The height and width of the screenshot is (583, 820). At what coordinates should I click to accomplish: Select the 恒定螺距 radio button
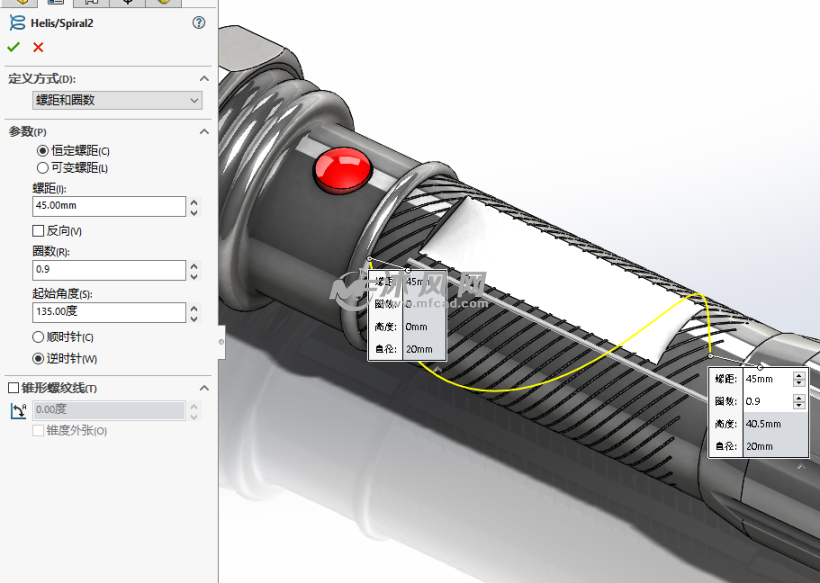pos(43,151)
